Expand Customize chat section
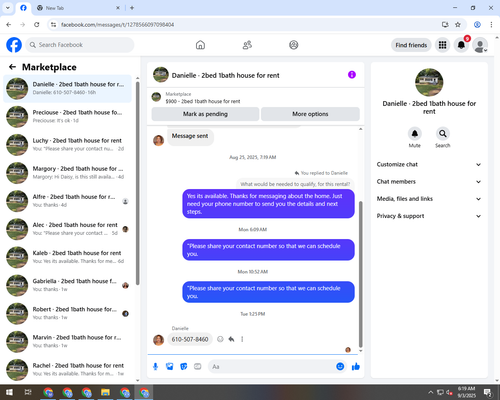 (x=429, y=164)
